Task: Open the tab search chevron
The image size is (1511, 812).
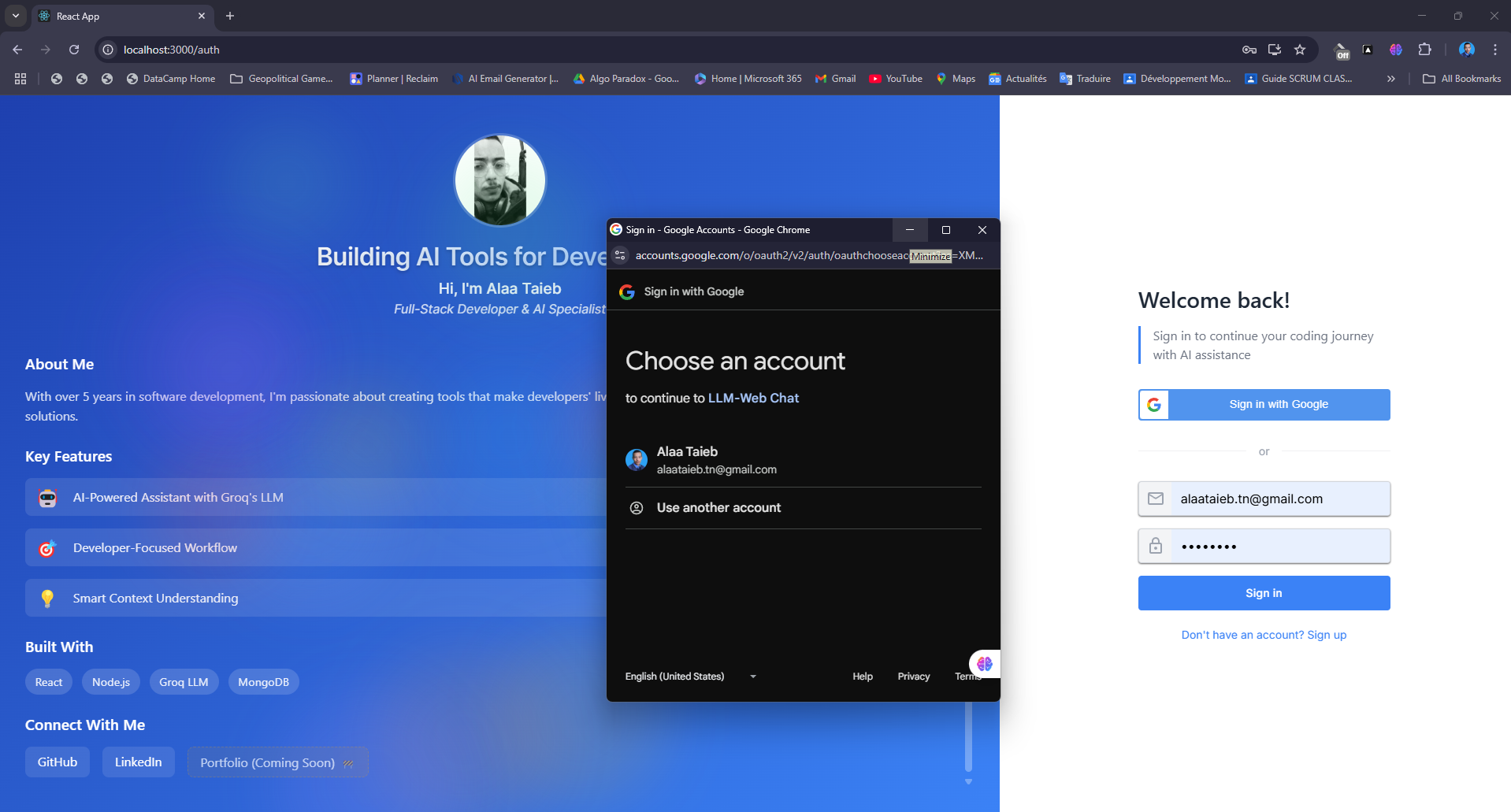Action: pyautogui.click(x=15, y=16)
